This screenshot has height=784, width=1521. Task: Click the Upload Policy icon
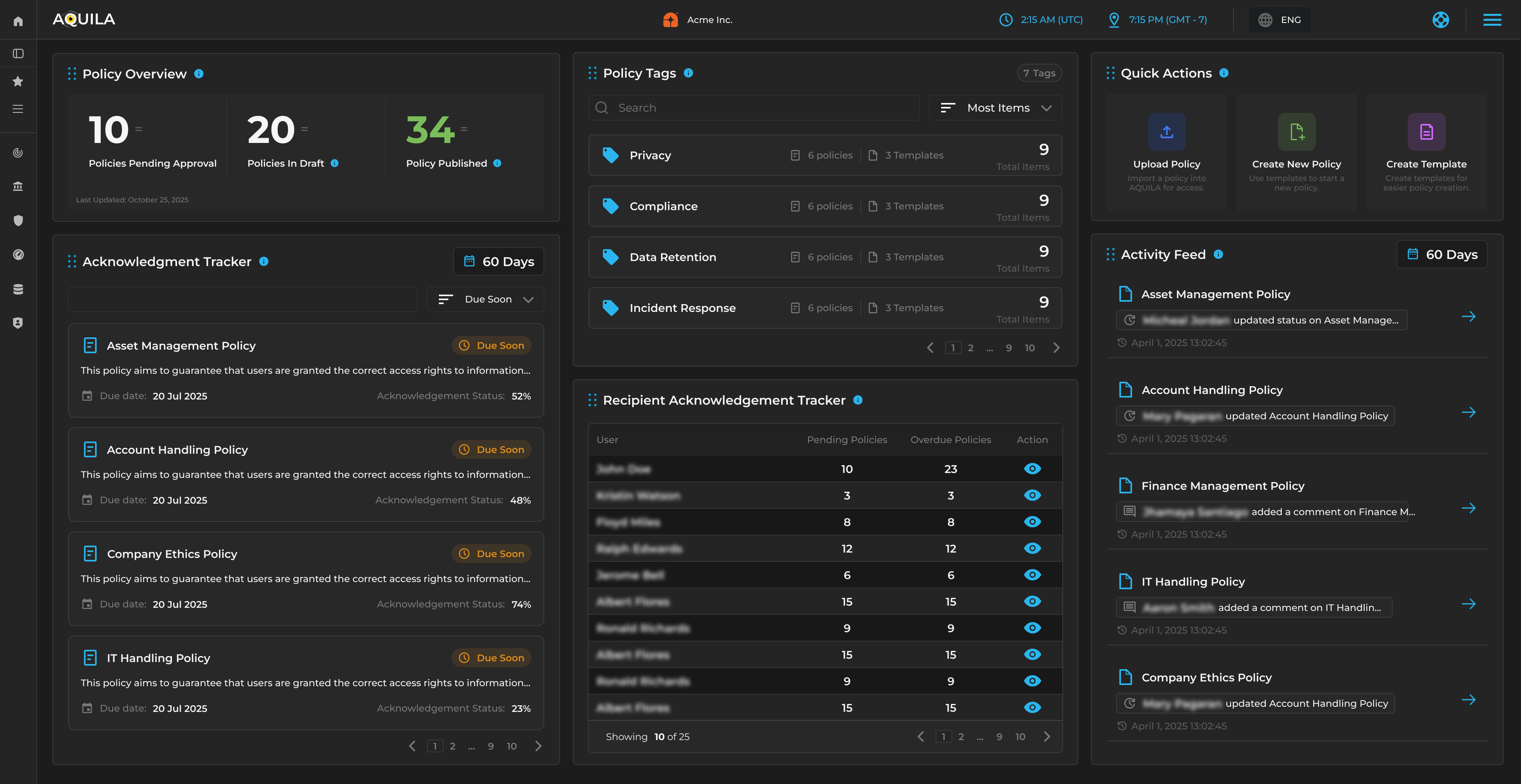click(x=1166, y=131)
